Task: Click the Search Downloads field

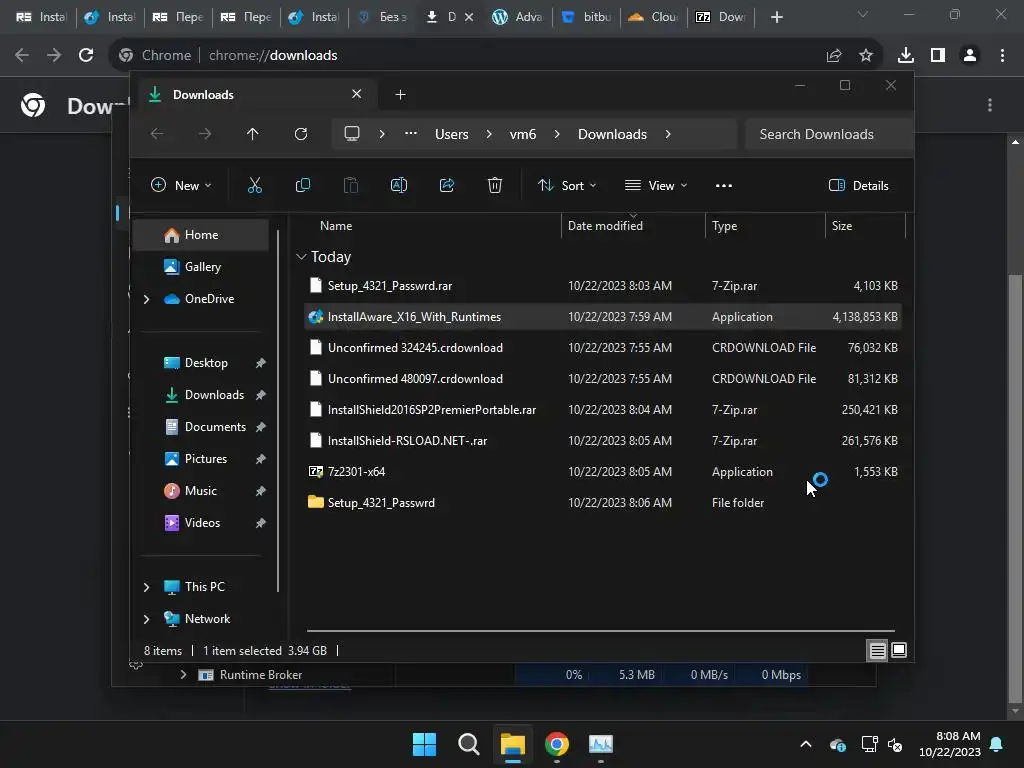Action: [x=829, y=134]
